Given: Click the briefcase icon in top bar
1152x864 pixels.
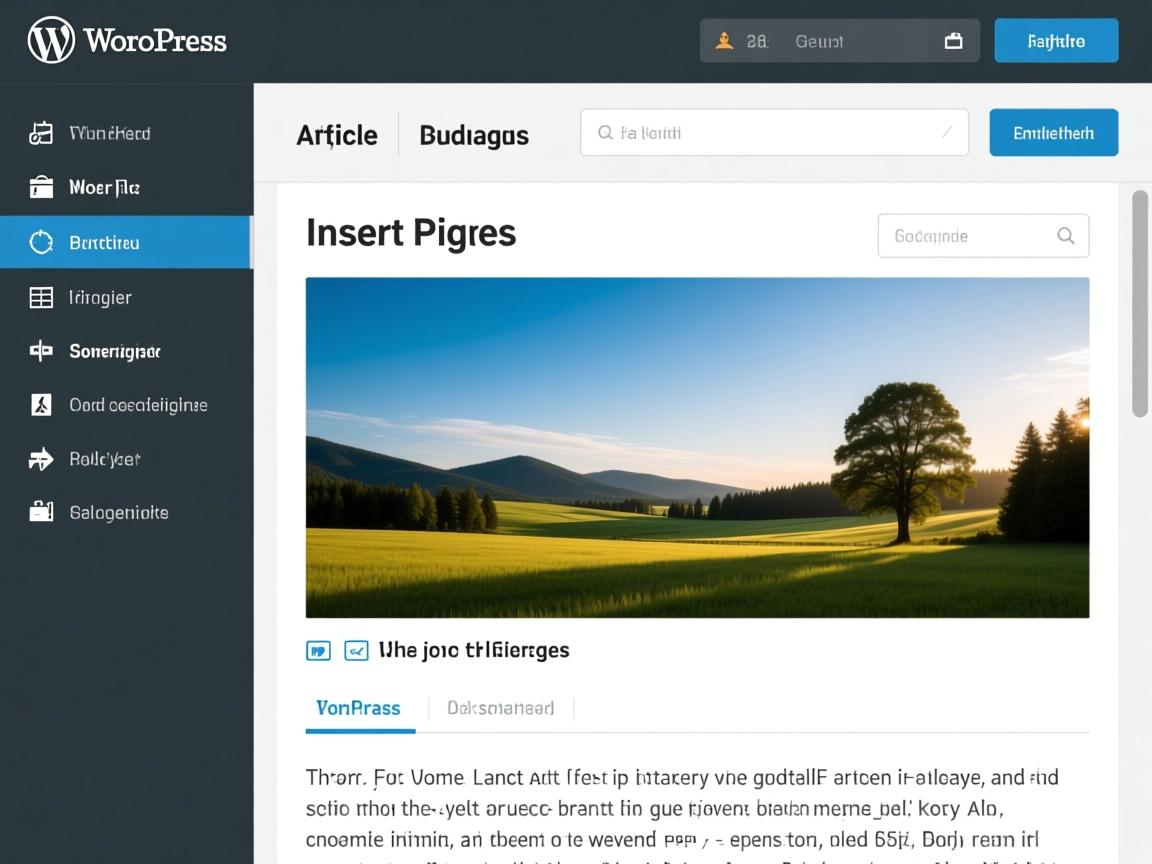Looking at the screenshot, I should pos(953,41).
